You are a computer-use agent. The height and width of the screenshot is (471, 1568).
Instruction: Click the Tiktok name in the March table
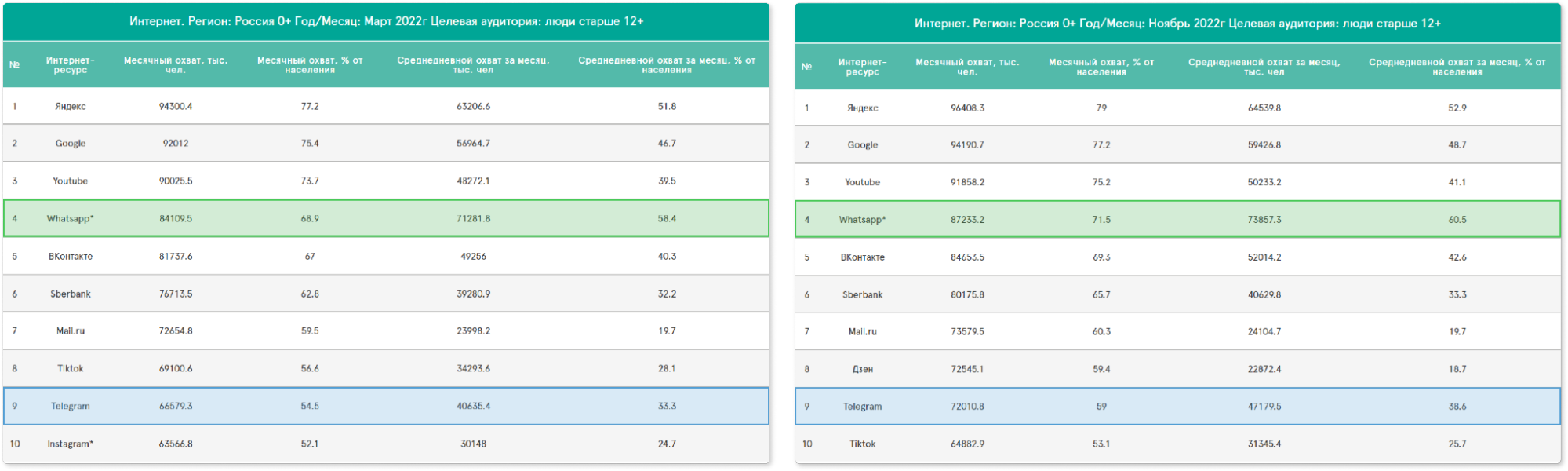tap(70, 368)
